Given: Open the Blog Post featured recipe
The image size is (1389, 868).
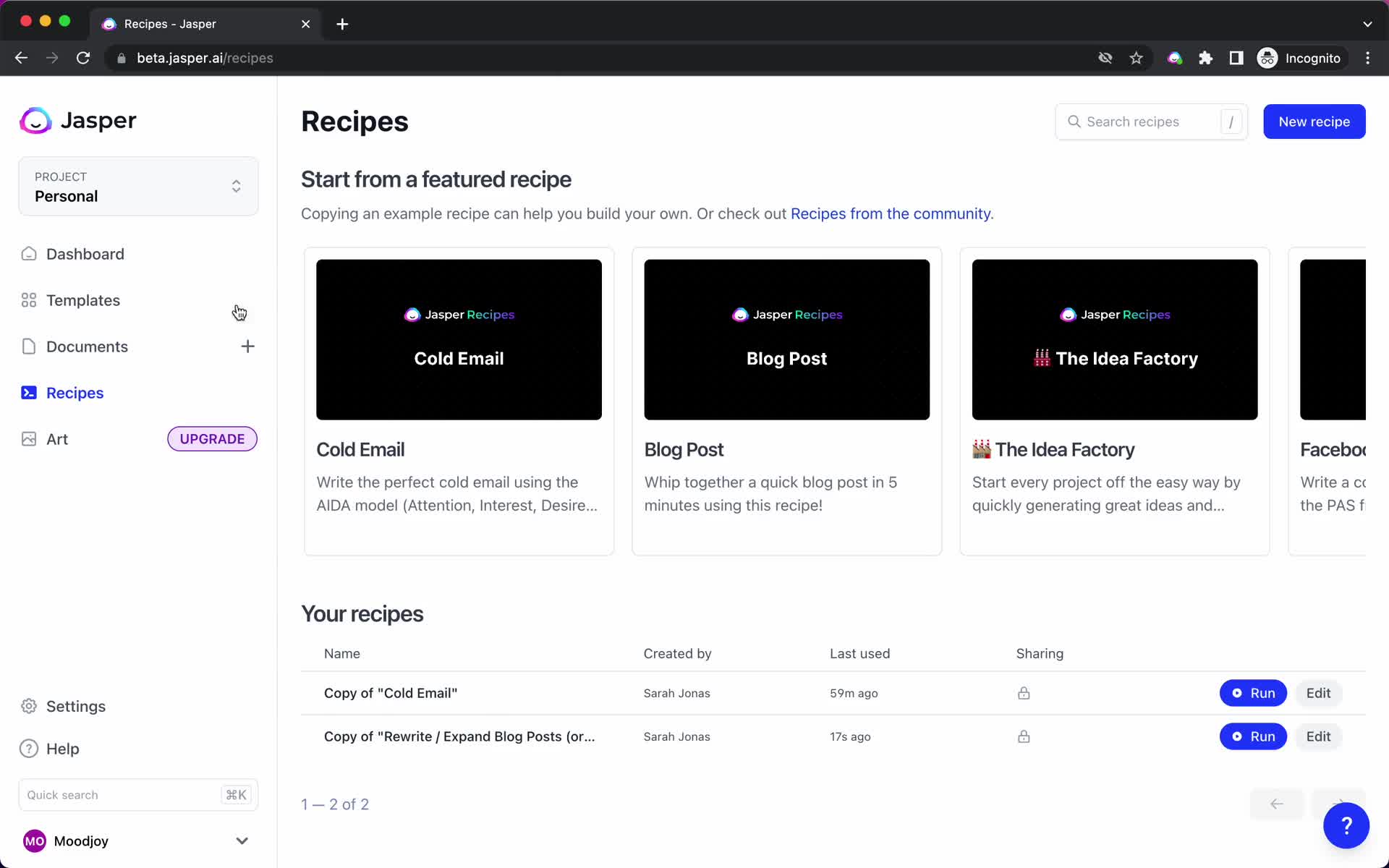Looking at the screenshot, I should [786, 400].
